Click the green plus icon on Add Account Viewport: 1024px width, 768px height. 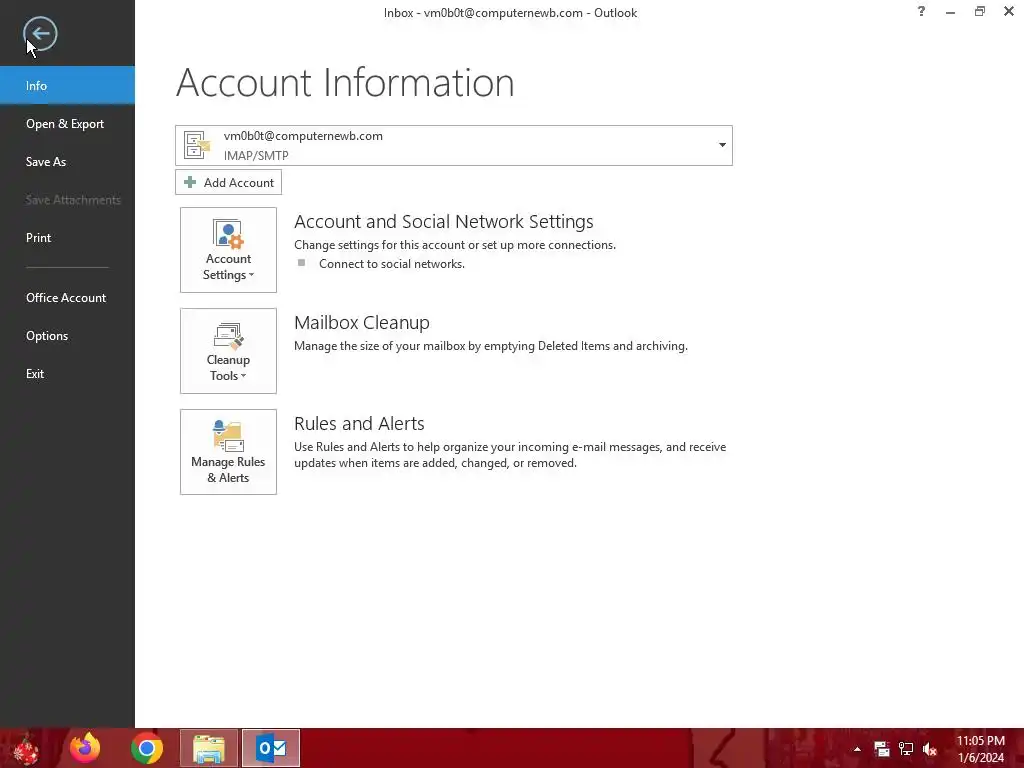190,182
